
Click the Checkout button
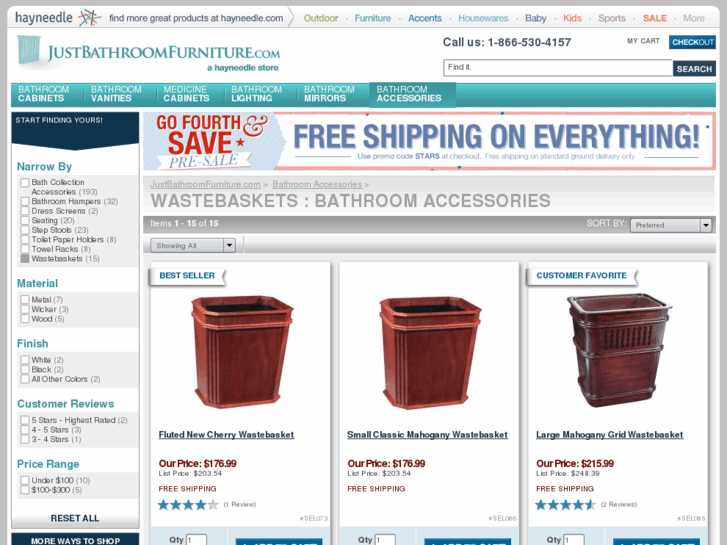pos(692,42)
